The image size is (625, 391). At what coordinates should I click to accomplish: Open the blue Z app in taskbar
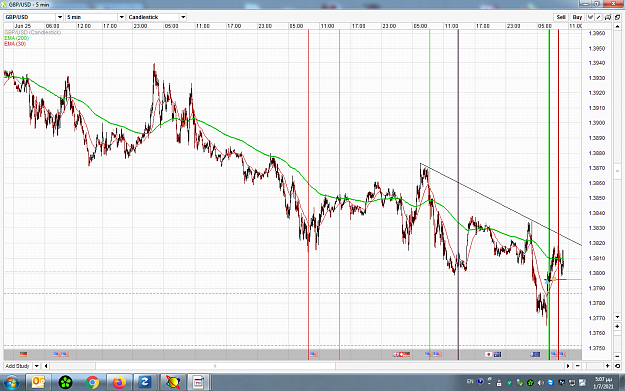144,383
